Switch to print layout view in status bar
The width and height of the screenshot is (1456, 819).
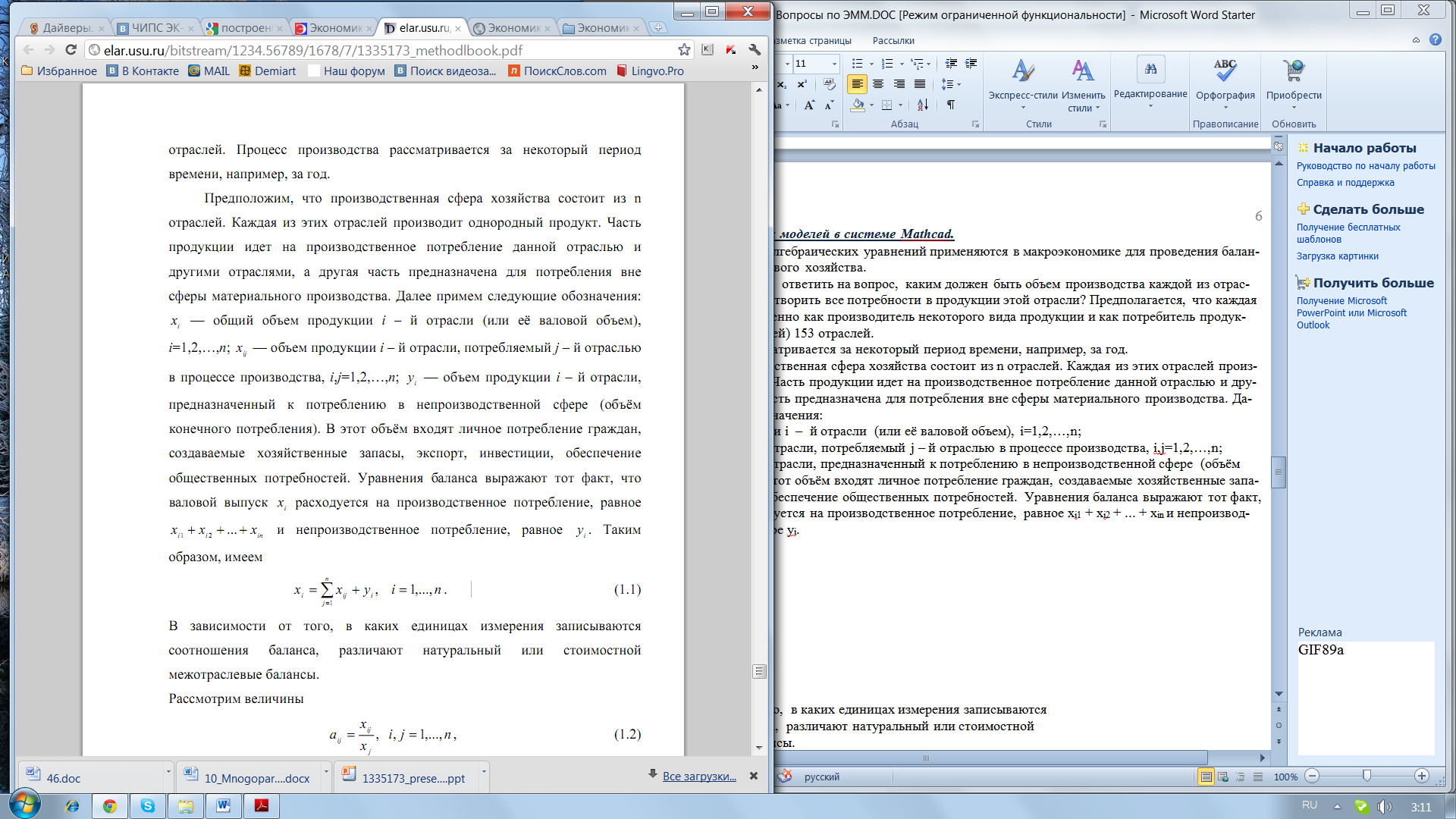[x=1206, y=777]
